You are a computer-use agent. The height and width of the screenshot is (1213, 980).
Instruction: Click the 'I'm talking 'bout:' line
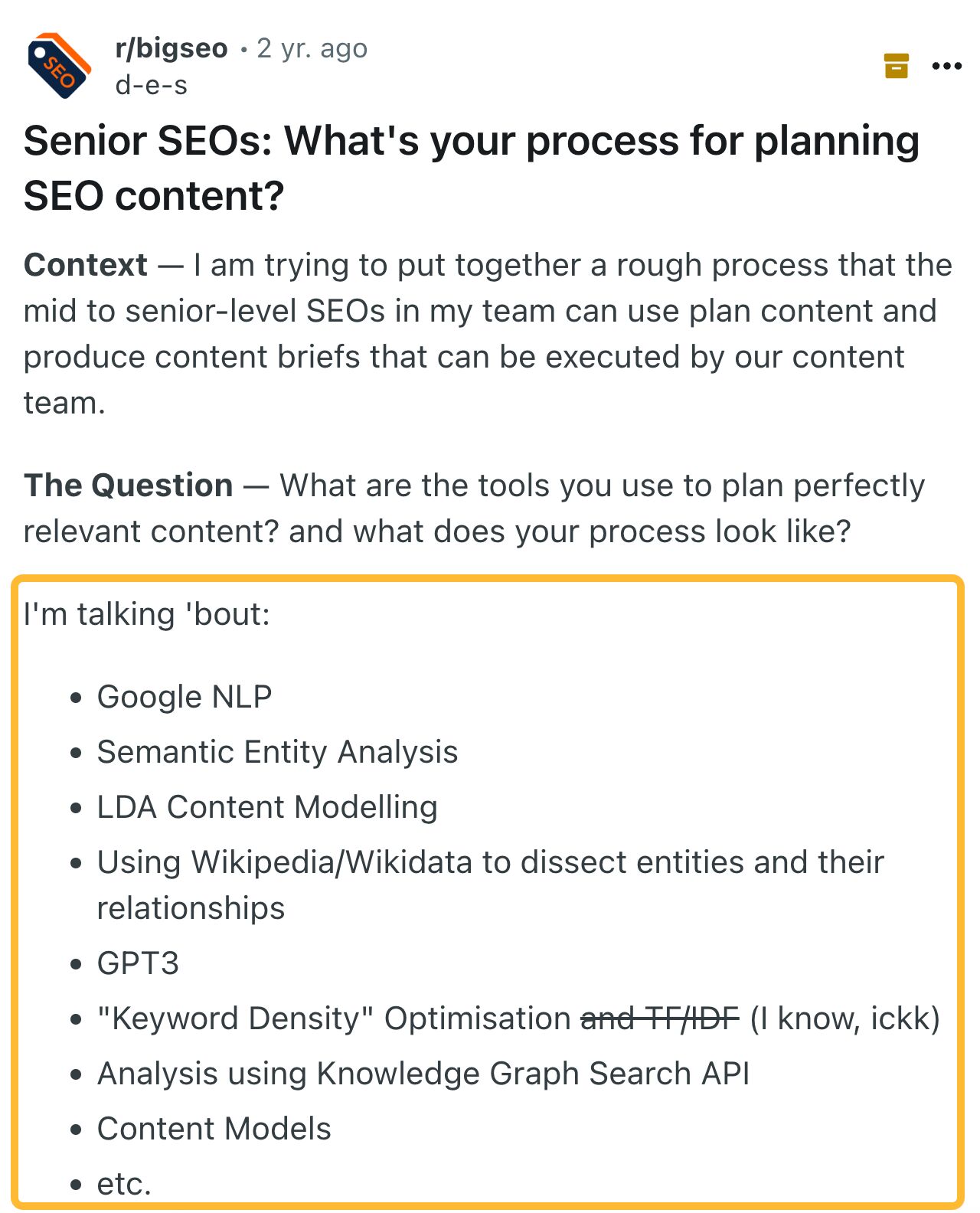tap(147, 614)
